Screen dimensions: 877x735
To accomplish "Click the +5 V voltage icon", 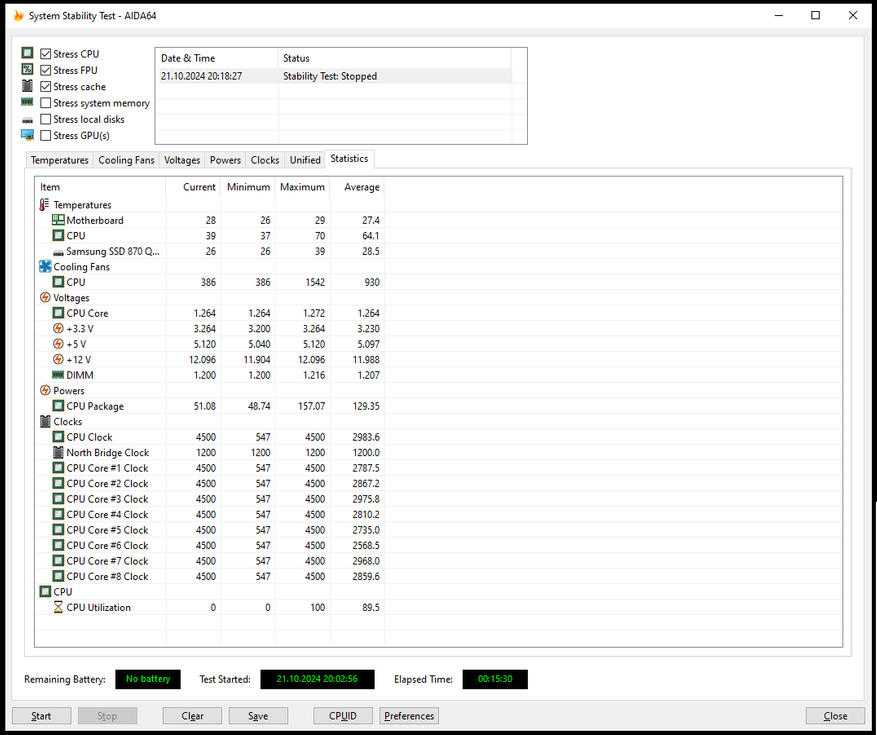I will point(58,344).
